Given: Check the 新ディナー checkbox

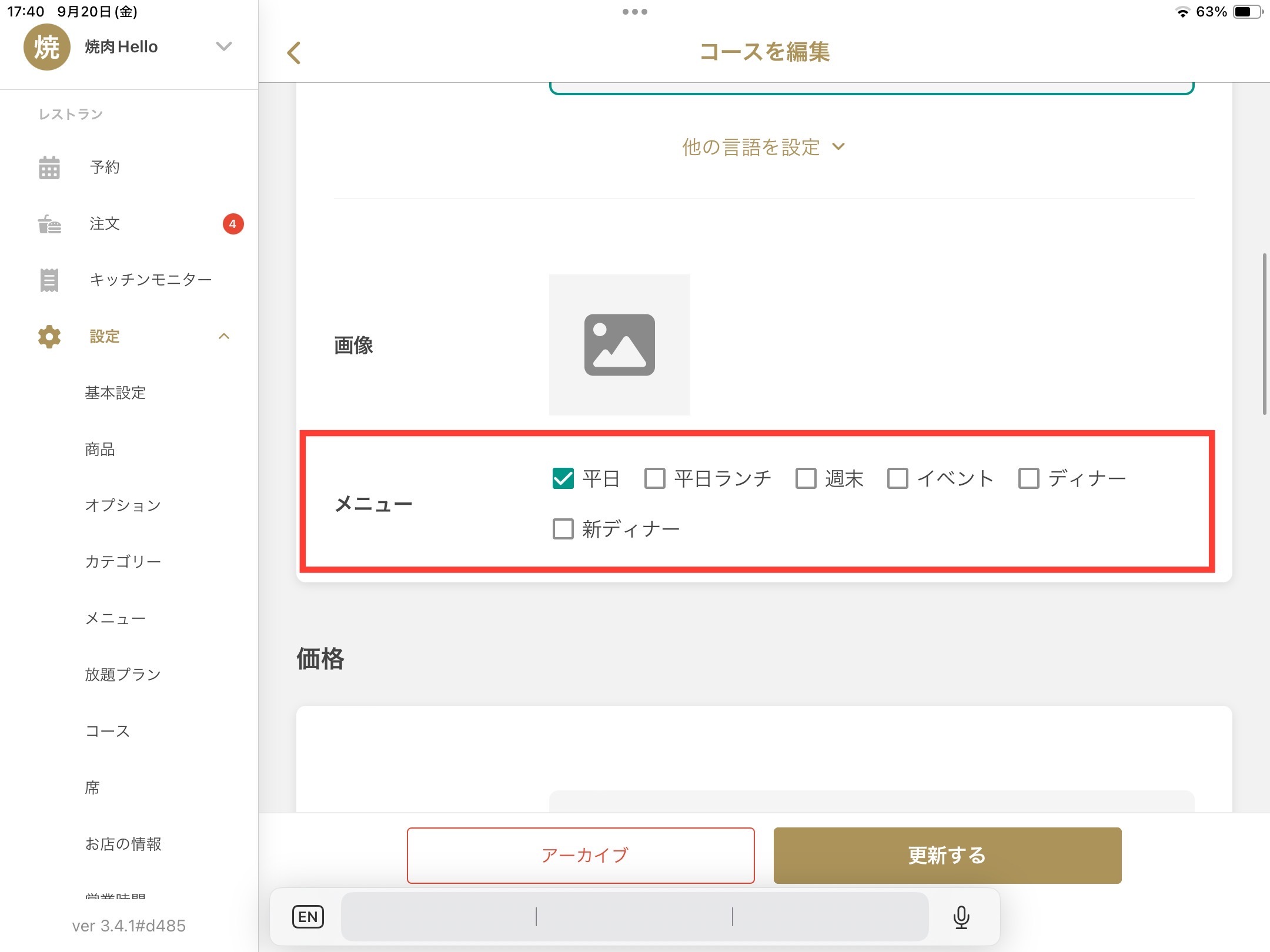Looking at the screenshot, I should [563, 529].
